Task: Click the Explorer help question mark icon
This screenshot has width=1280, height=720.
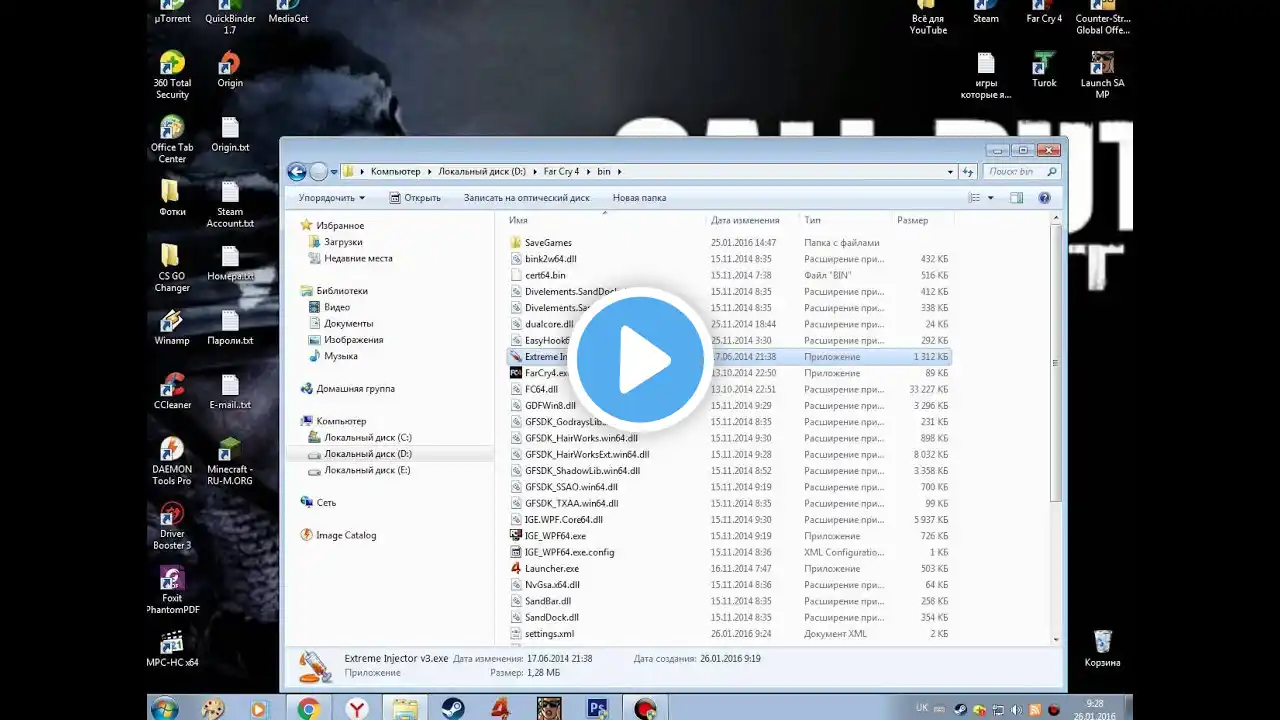Action: point(1044,198)
